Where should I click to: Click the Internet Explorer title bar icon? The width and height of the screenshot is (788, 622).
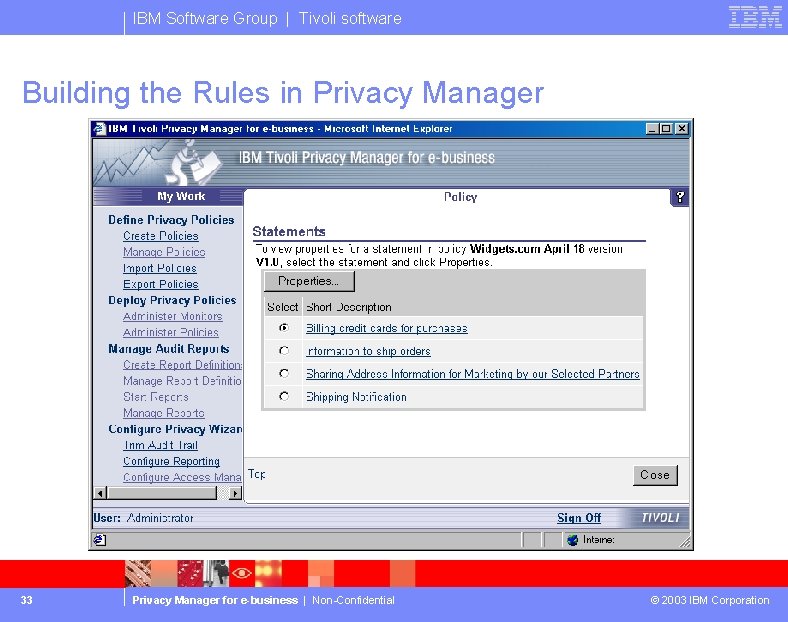coord(100,129)
